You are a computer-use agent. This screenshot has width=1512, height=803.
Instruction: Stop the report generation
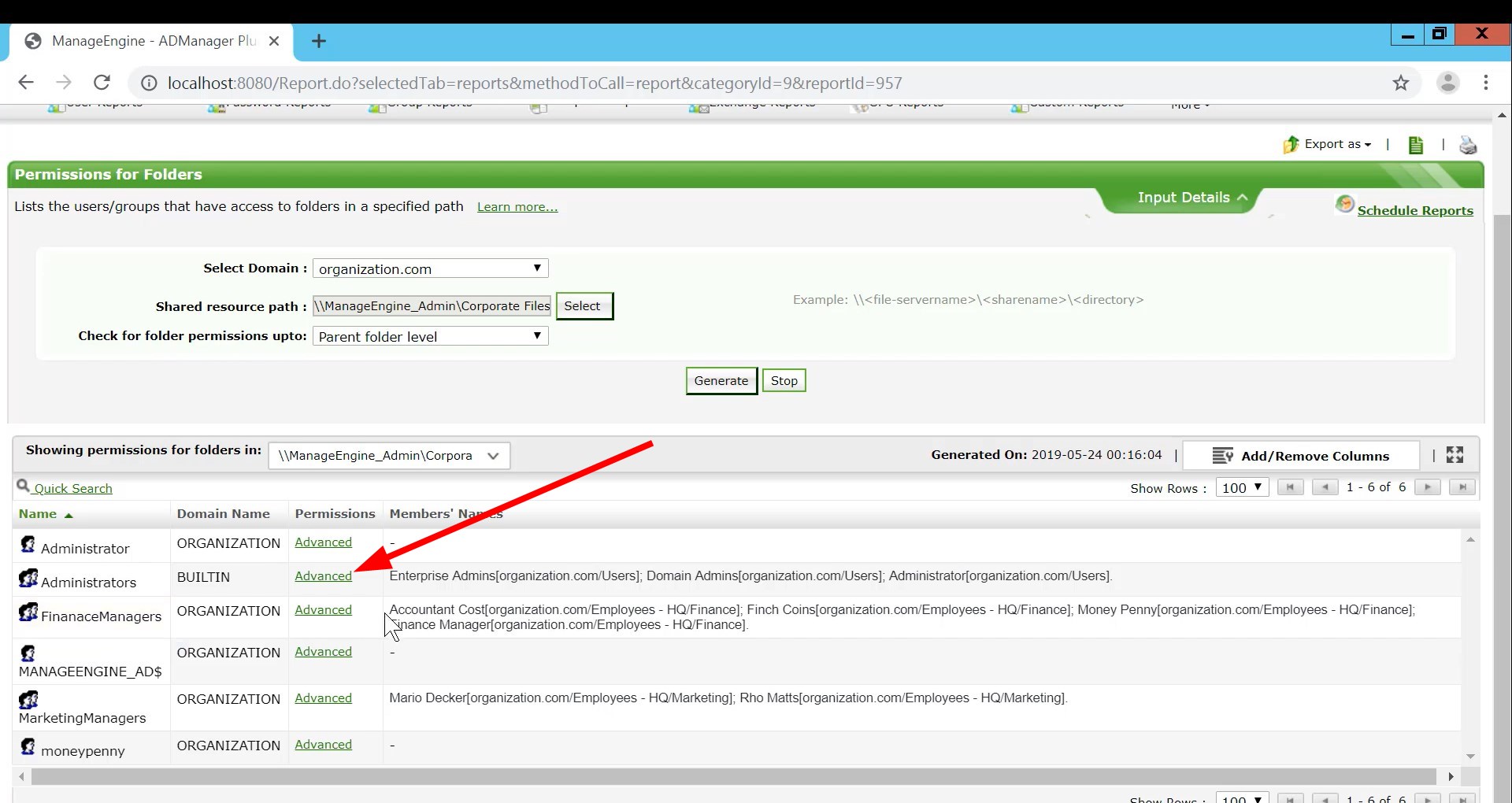point(784,381)
